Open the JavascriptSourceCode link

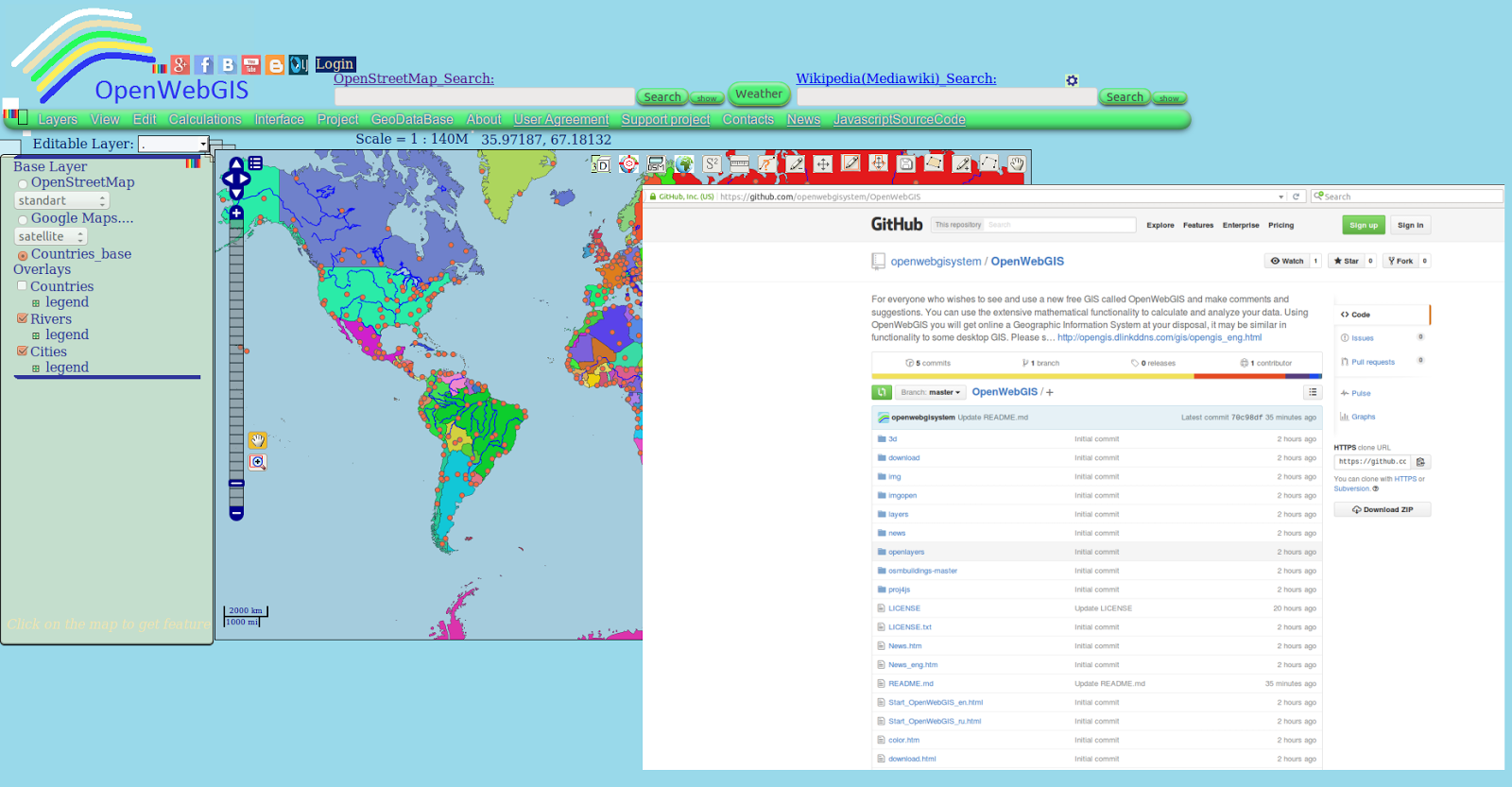(900, 119)
